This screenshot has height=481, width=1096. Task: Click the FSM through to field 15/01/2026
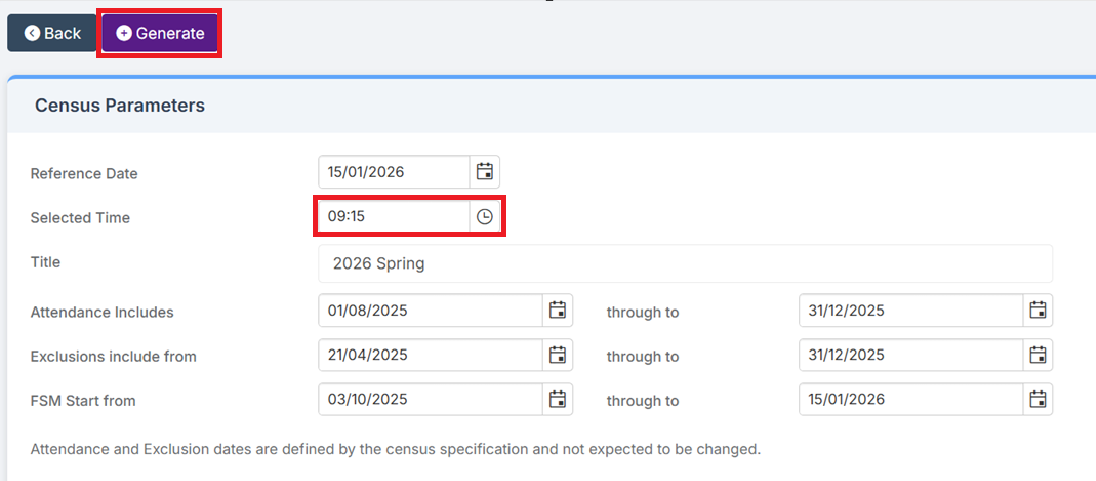[x=910, y=400]
